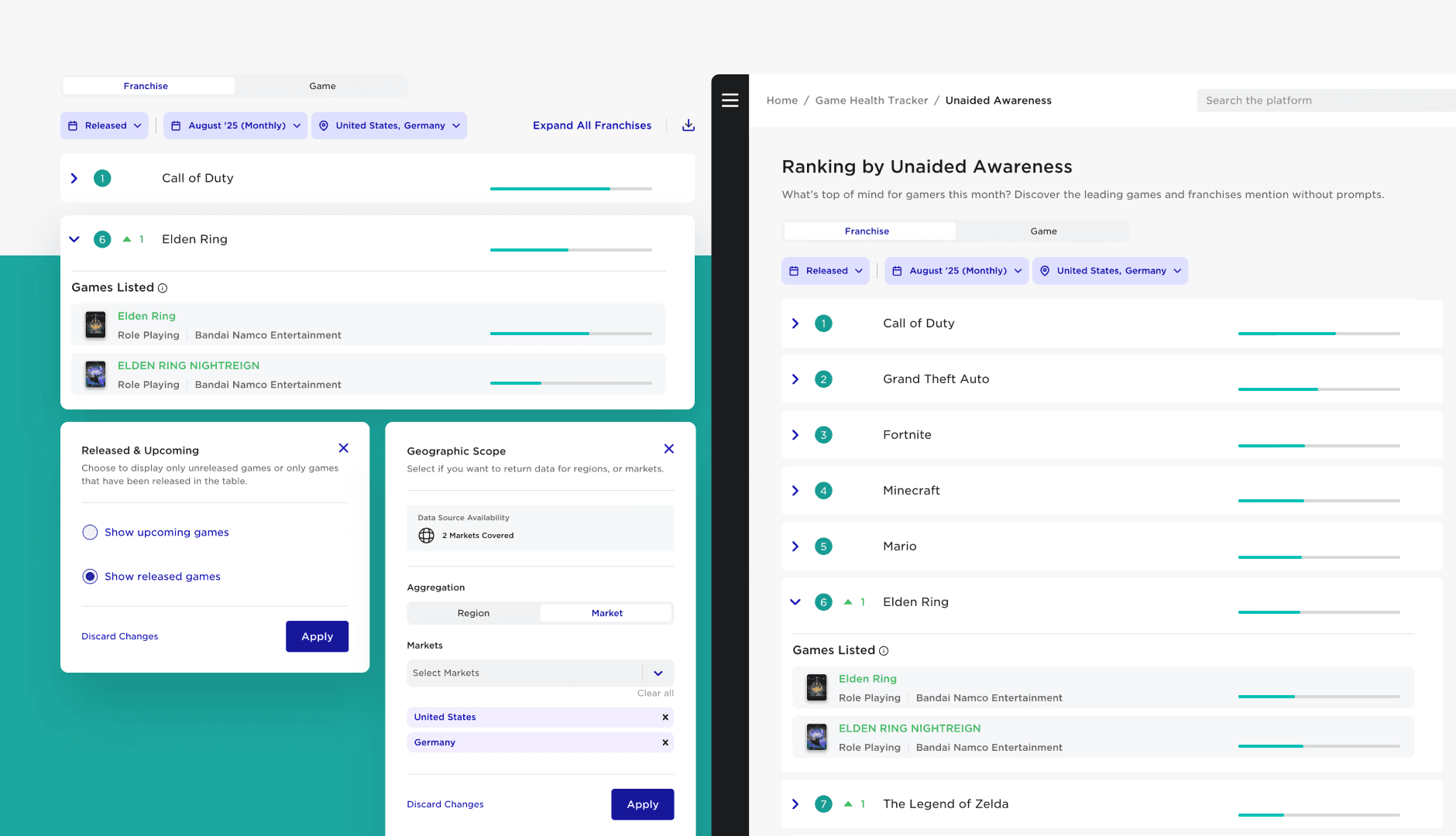Click Grand Theft Auto awareness bar
The height and width of the screenshot is (836, 1456).
pyautogui.click(x=1319, y=389)
